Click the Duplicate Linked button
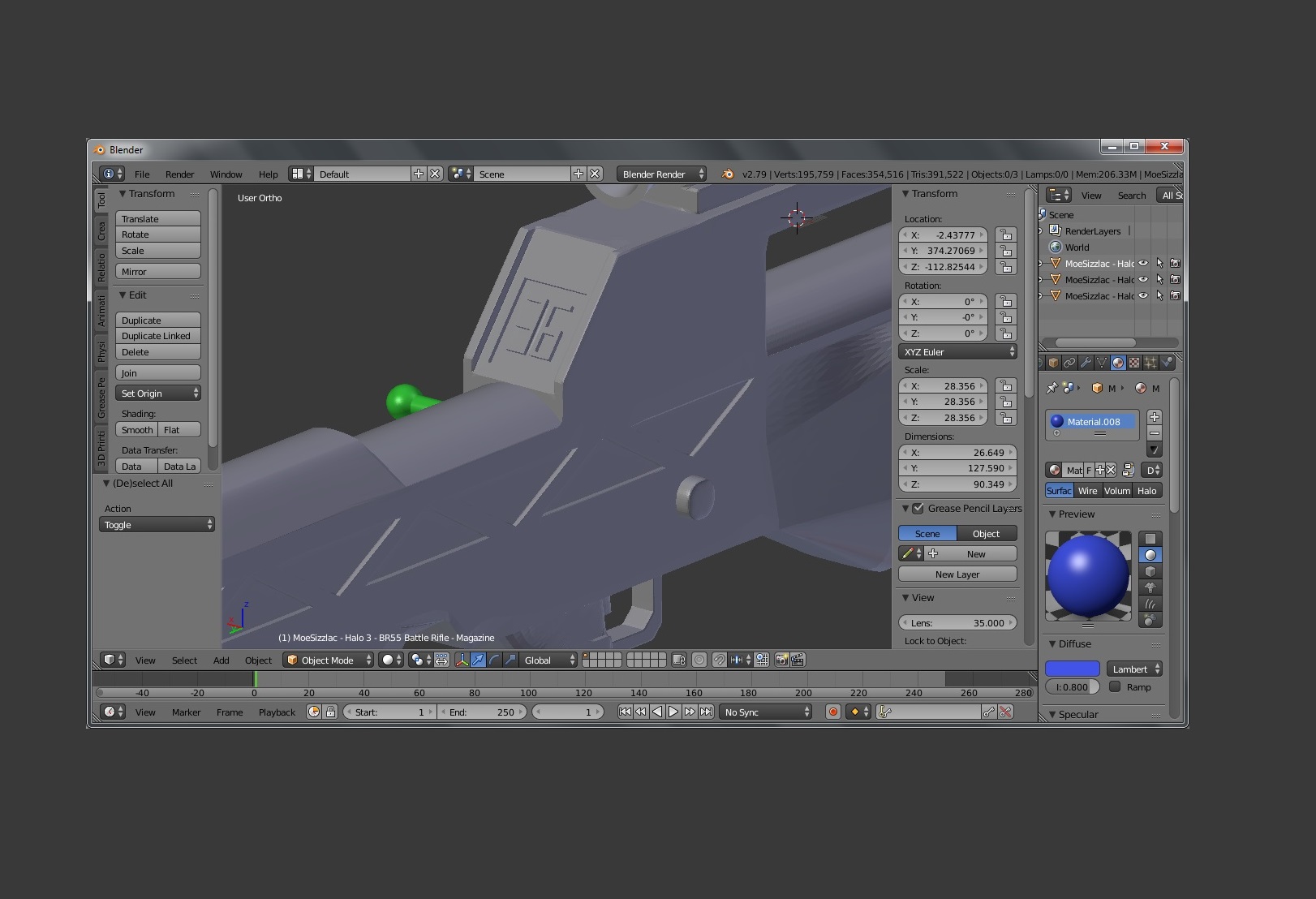Image resolution: width=1316 pixels, height=899 pixels. 157,336
